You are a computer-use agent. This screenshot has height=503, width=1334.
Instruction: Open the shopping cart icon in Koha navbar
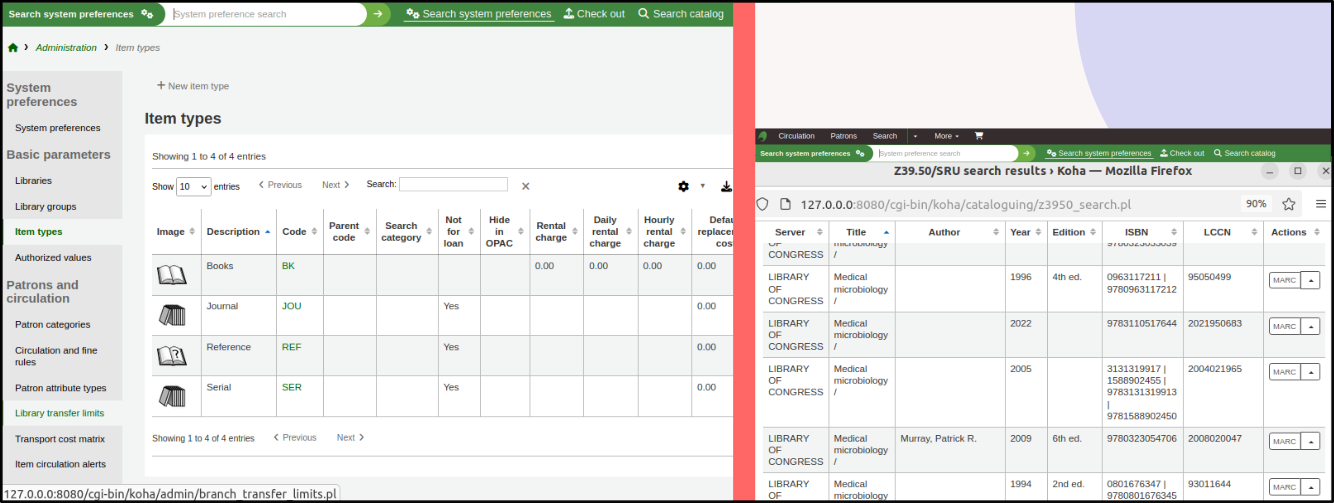tap(978, 136)
